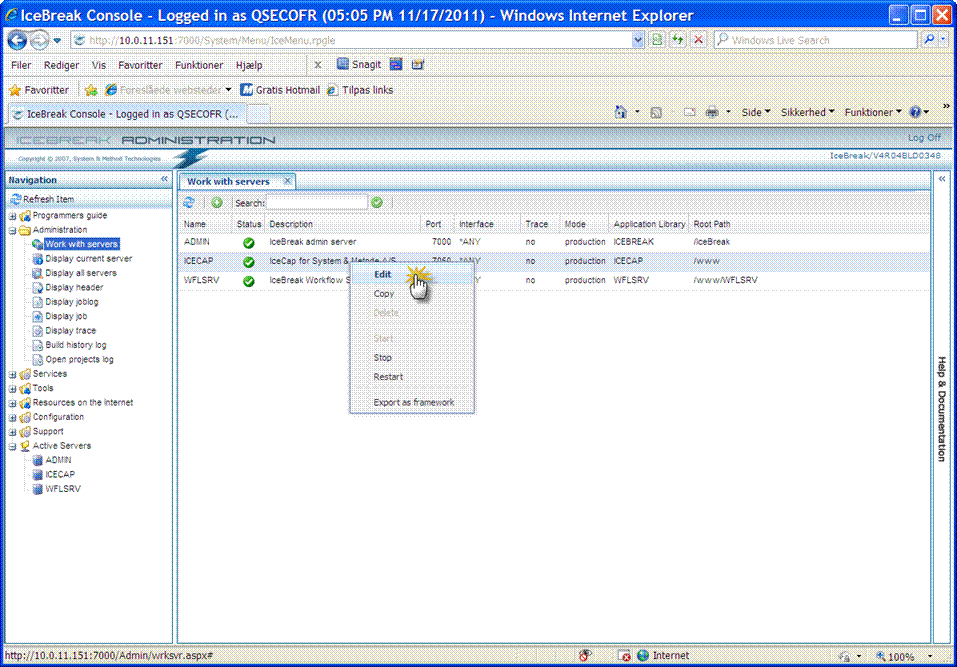Expand Resources on the internet node

coord(12,403)
